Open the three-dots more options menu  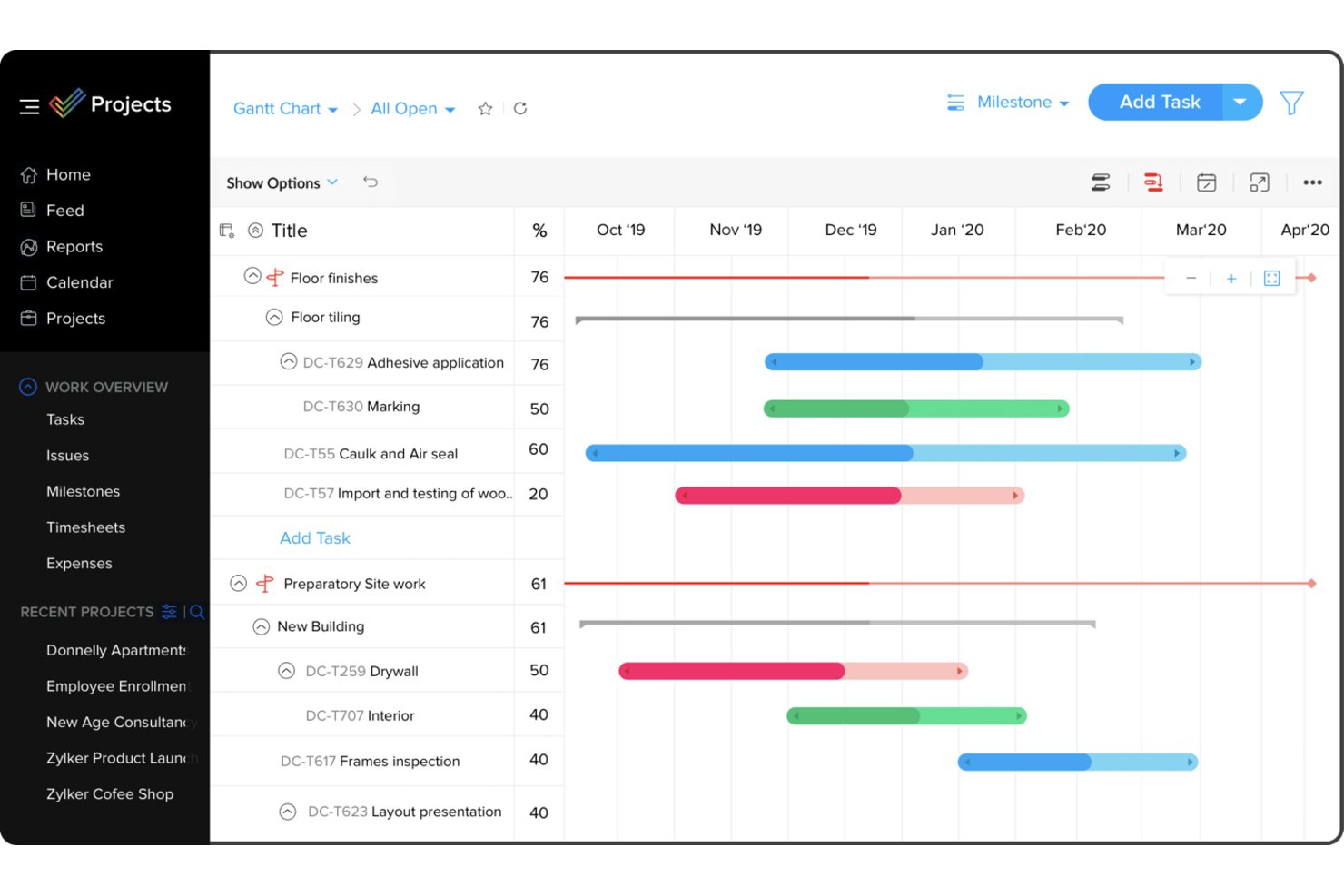pyautogui.click(x=1312, y=182)
